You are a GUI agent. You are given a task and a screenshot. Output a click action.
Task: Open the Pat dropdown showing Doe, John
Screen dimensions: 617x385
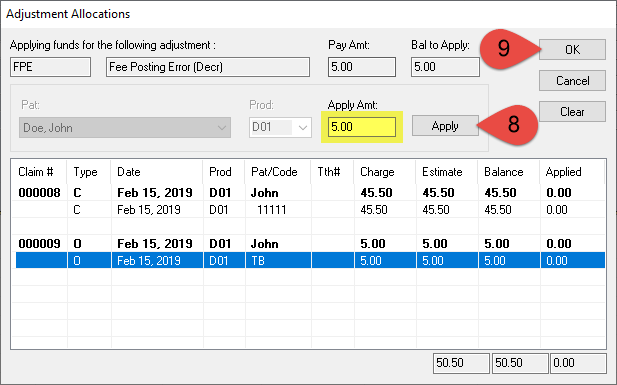[125, 128]
